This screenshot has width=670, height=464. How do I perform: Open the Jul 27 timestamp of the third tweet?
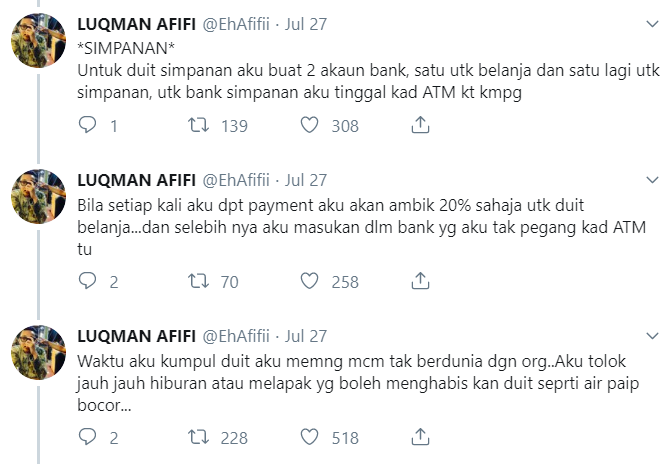click(x=306, y=336)
